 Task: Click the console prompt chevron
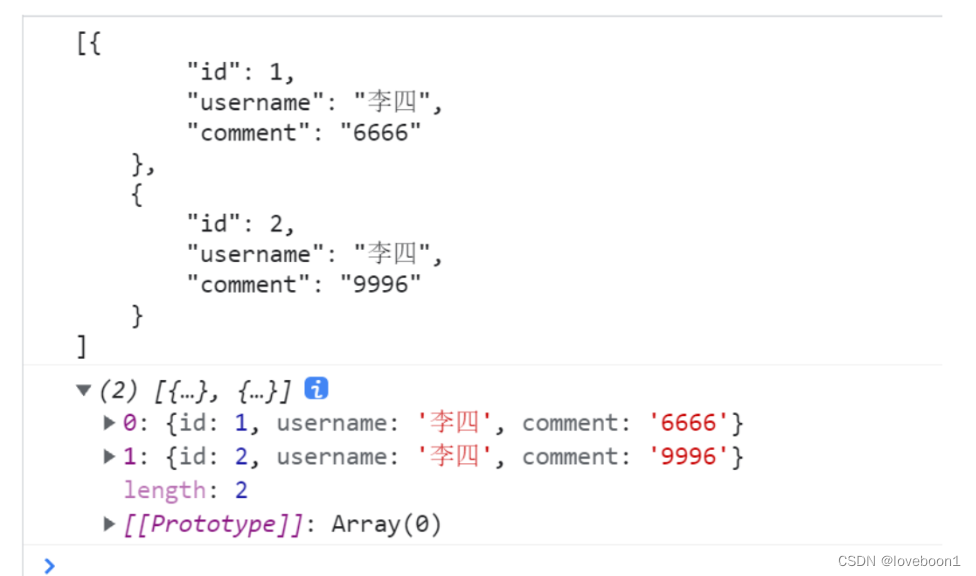pos(49,565)
